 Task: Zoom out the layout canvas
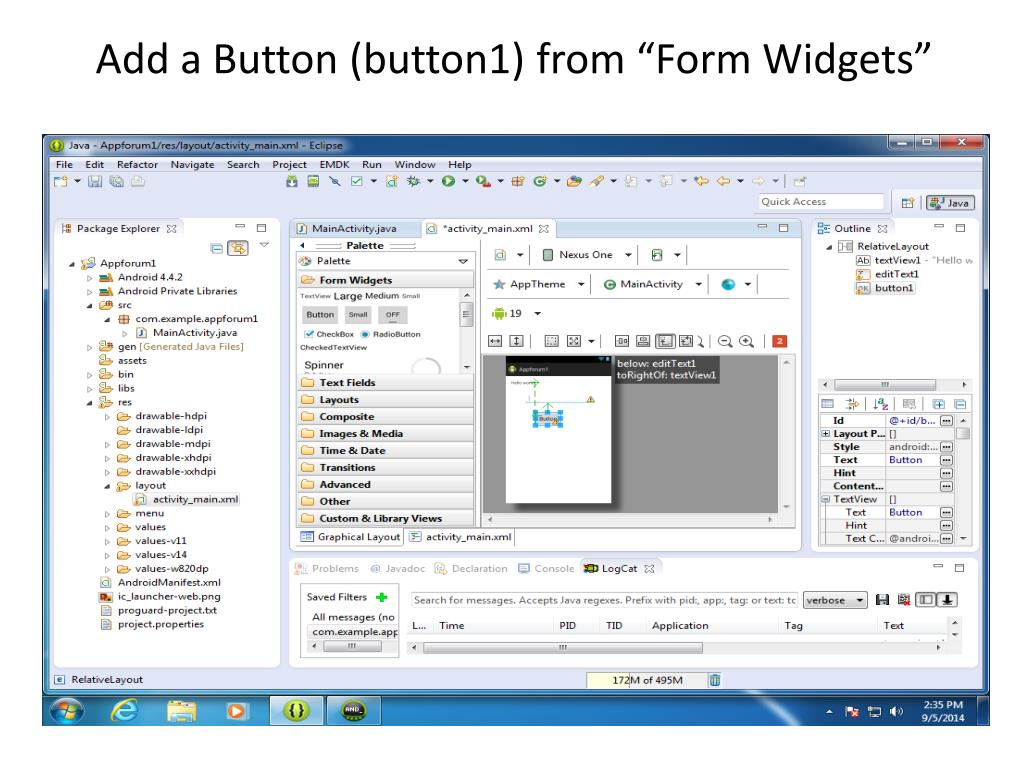(x=725, y=341)
